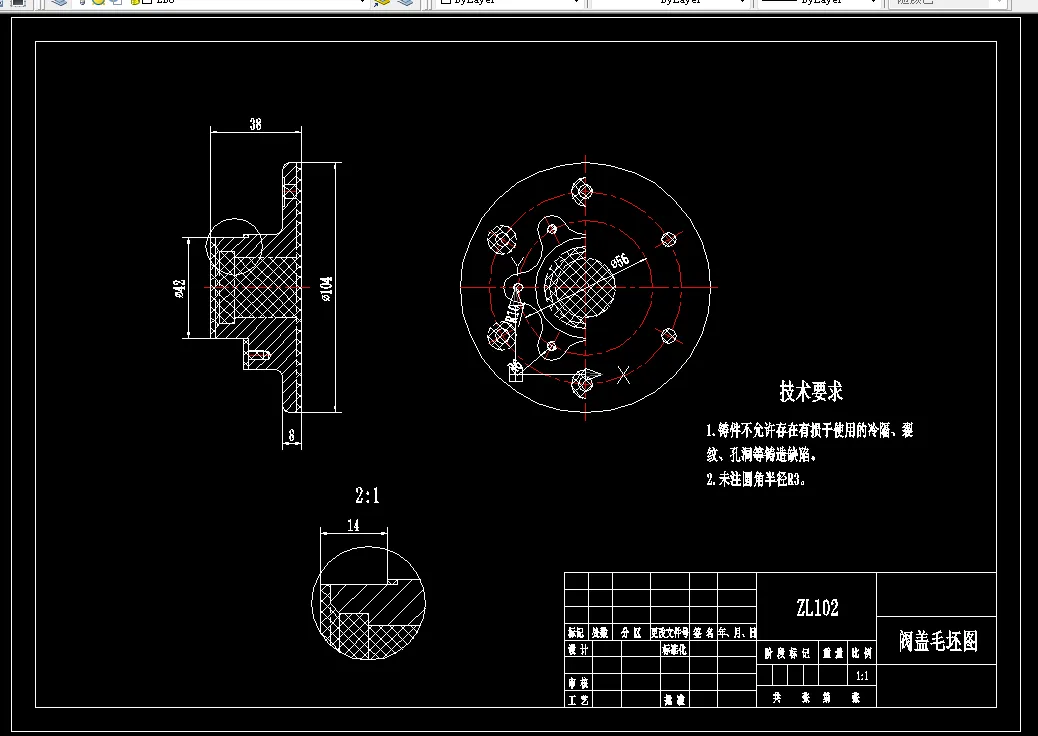
Task: Click the 阶段标记 title block cell
Action: (787, 653)
